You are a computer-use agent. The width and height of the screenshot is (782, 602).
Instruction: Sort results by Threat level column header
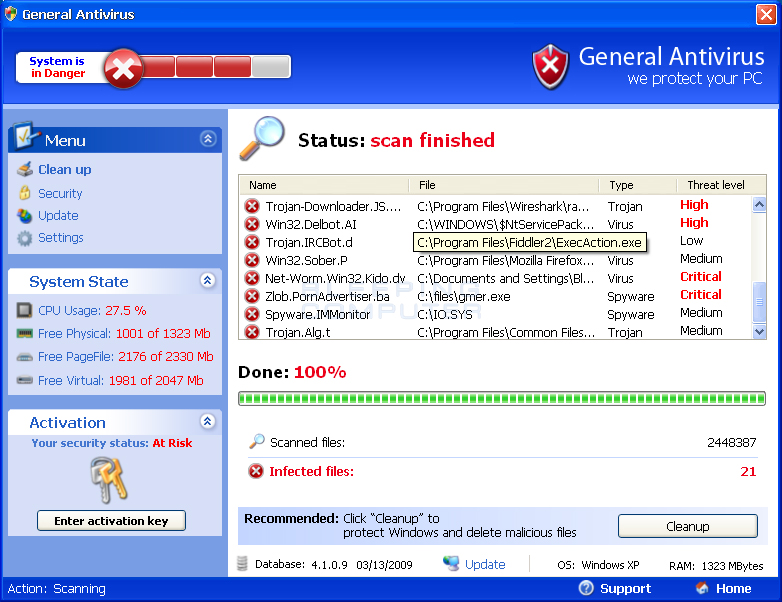pyautogui.click(x=721, y=185)
